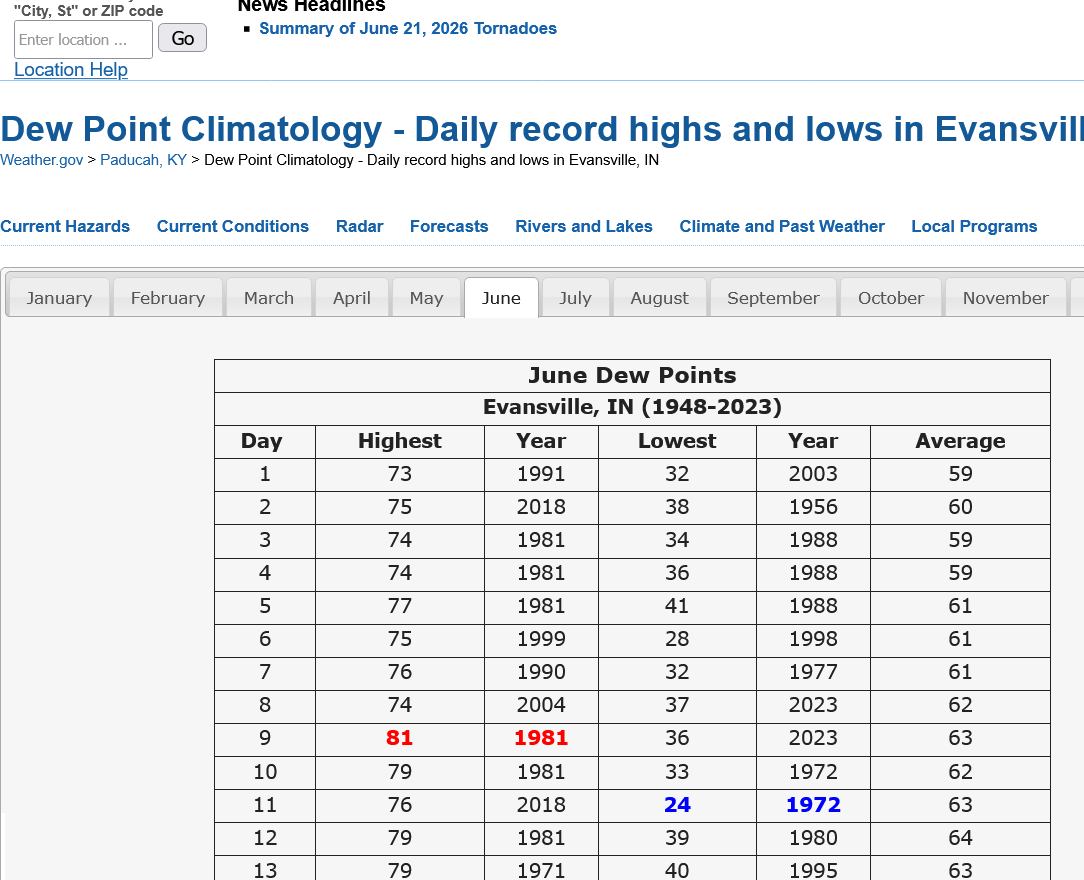Select the June tab
Viewport: 1084px width, 880px height.
(x=501, y=298)
